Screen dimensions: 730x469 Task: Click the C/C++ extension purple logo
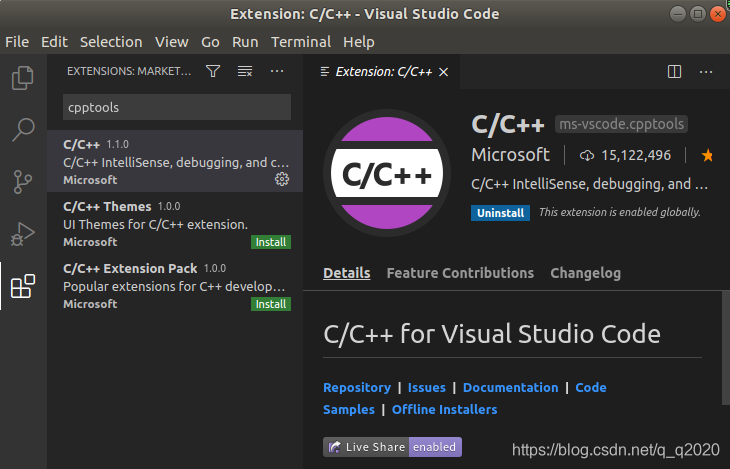(x=386, y=173)
